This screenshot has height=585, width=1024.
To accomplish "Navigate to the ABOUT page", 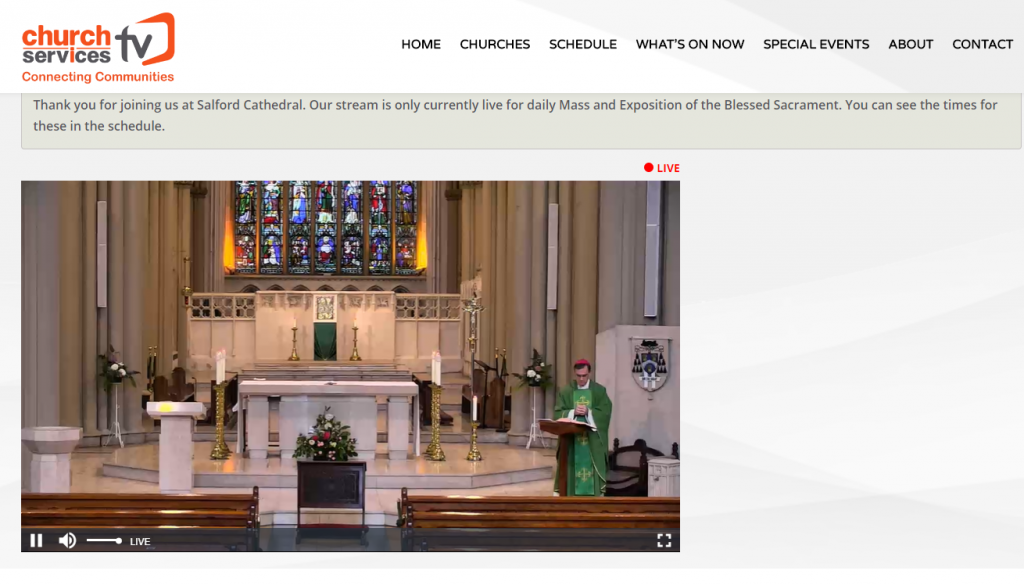I will (911, 44).
